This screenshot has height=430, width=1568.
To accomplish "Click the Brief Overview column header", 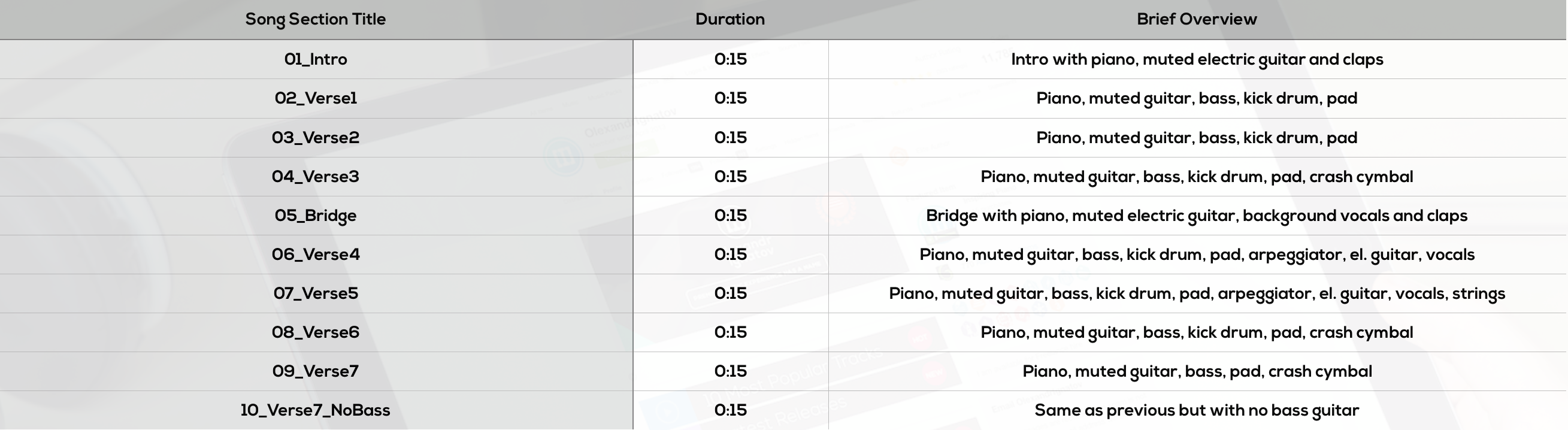I will click(x=1197, y=19).
